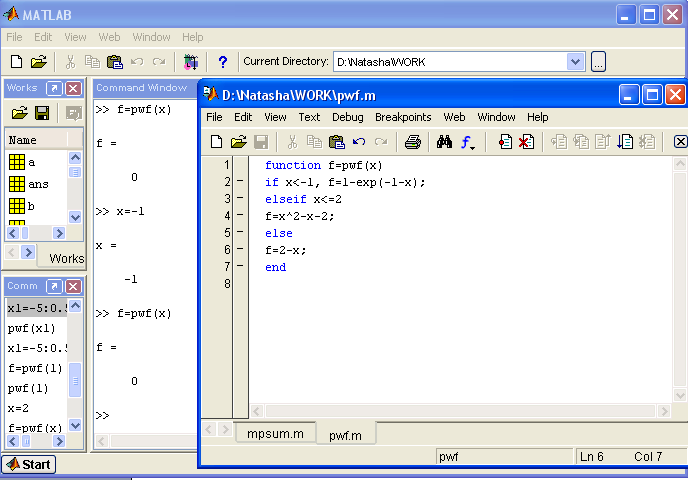Screen dimensions: 688x480
Task: Click Load data icon in Workspace panel
Action: point(19,113)
